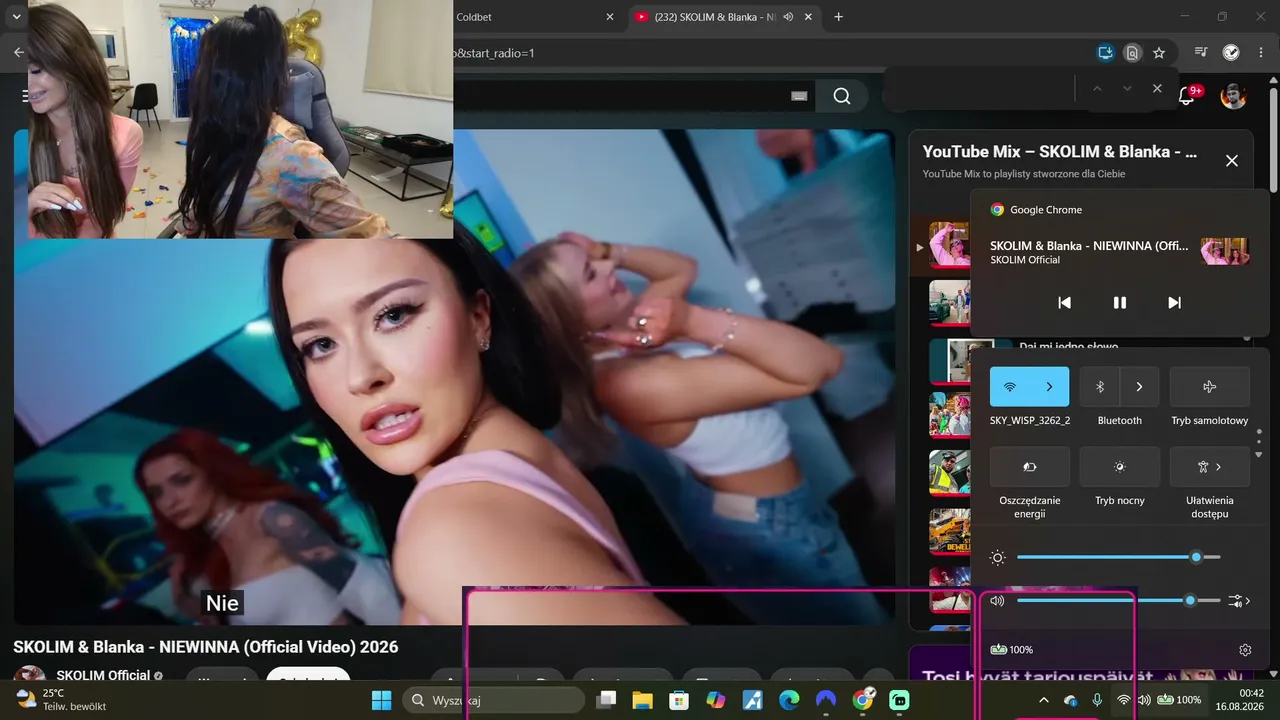Click the page search lens icon in address bar
The image size is (1280, 720).
coord(1132,53)
